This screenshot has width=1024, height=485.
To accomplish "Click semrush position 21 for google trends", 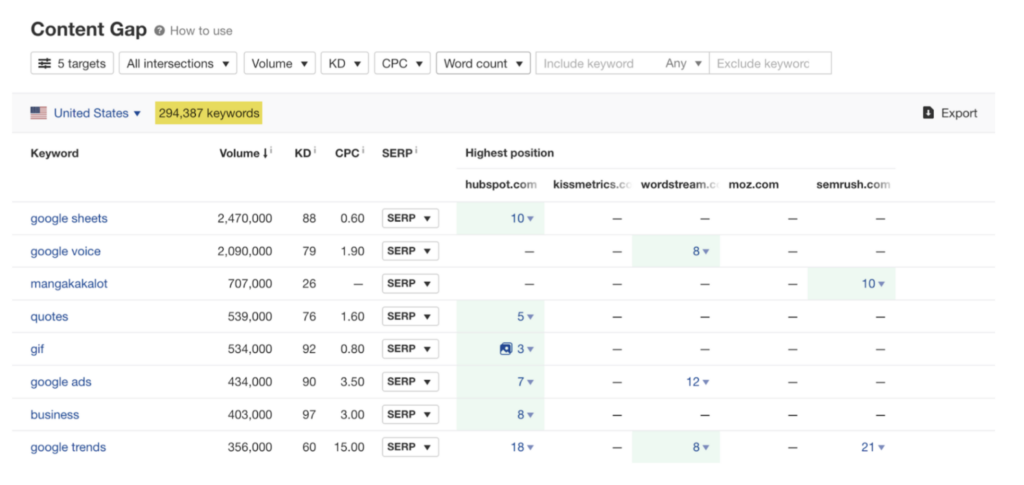I will click(x=873, y=447).
